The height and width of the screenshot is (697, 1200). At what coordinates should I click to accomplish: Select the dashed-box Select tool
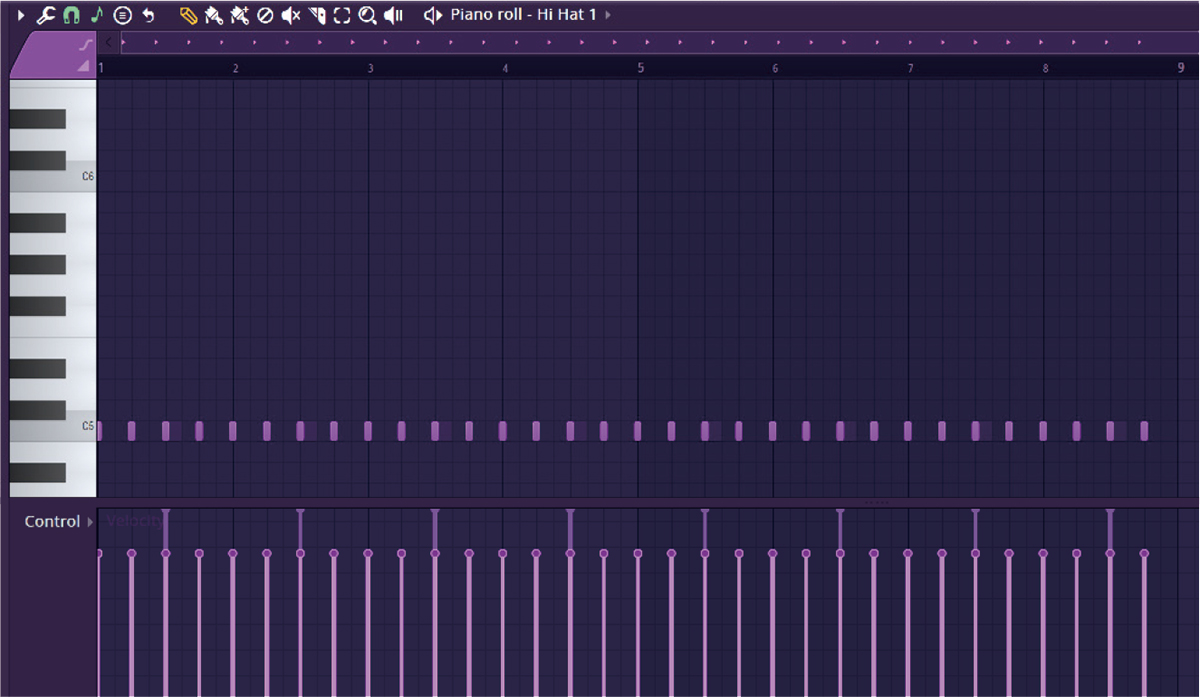343,15
